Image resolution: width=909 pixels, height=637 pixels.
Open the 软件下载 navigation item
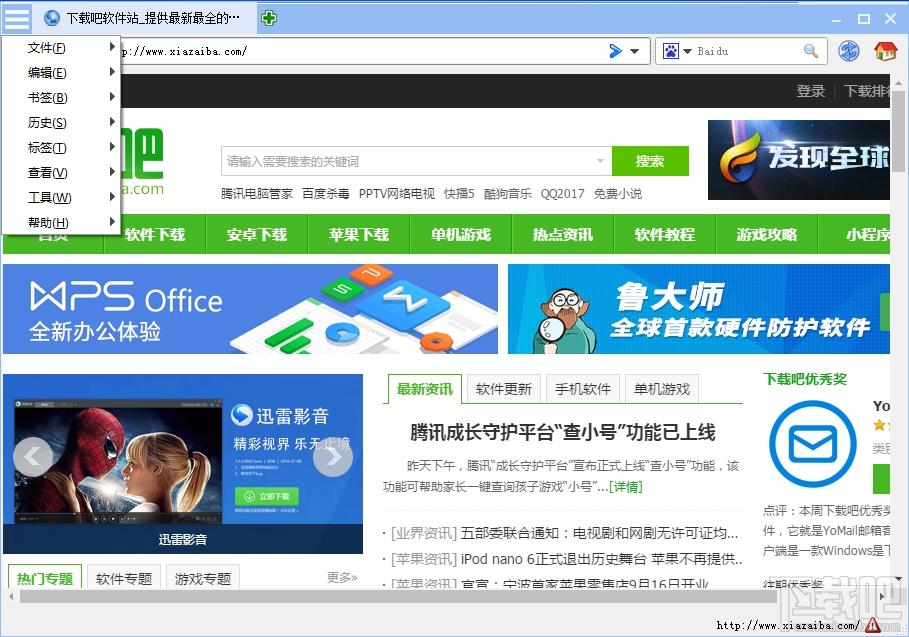click(155, 234)
